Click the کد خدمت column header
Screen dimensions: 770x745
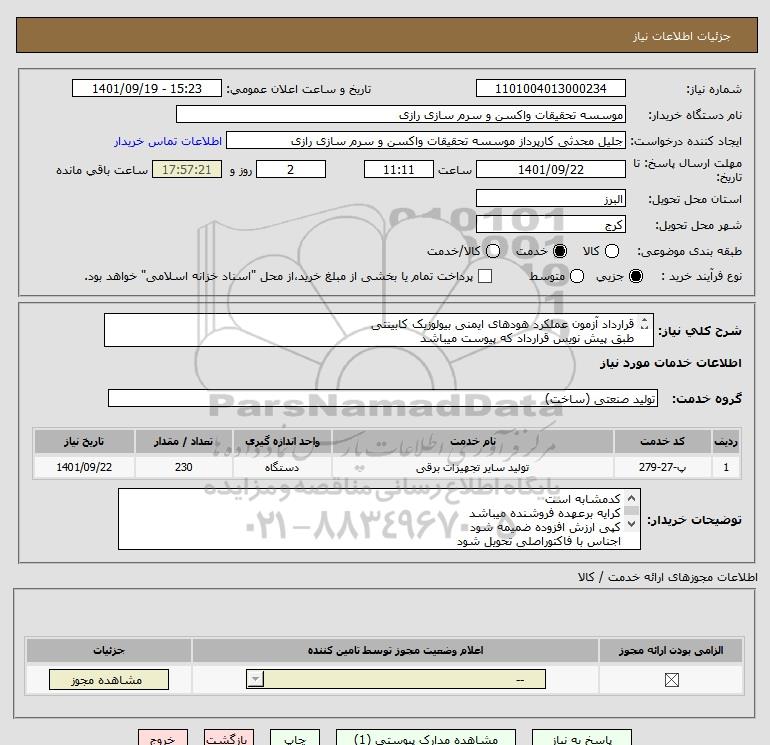(662, 441)
